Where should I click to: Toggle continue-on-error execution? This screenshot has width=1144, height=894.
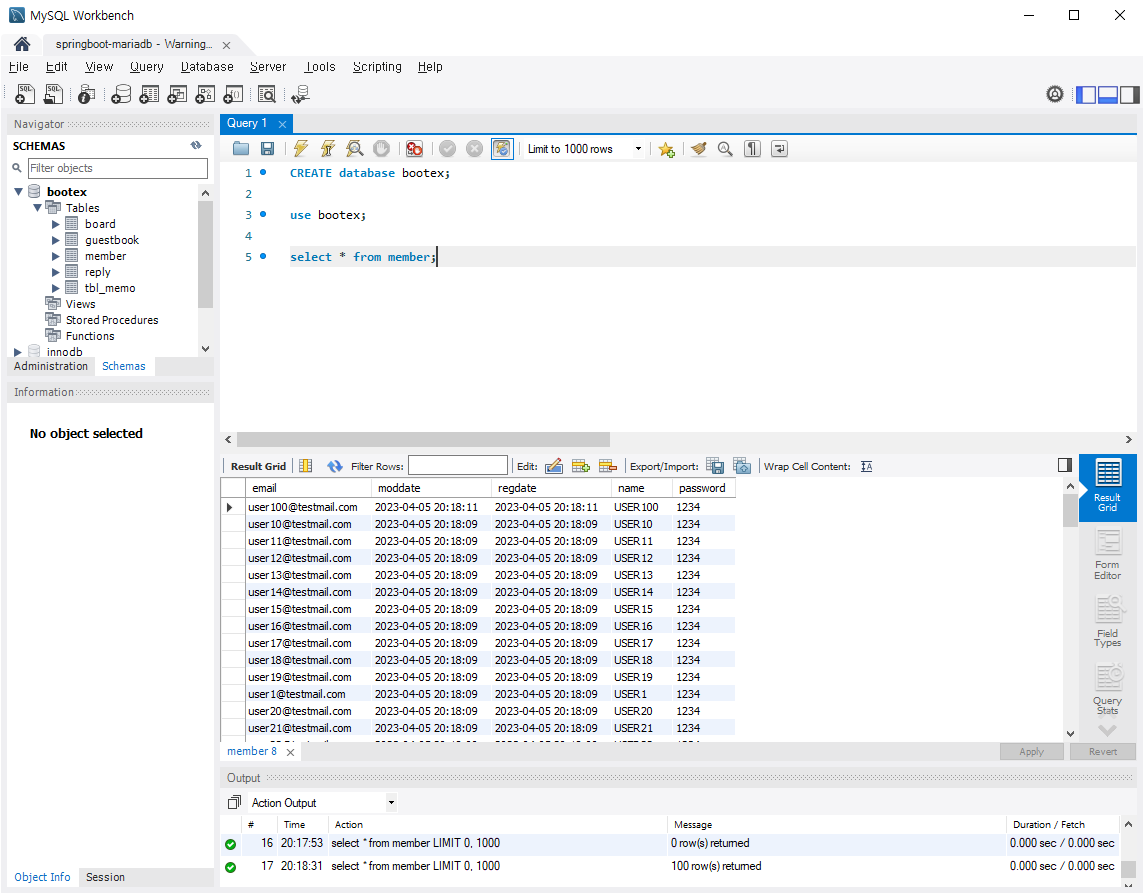414,149
